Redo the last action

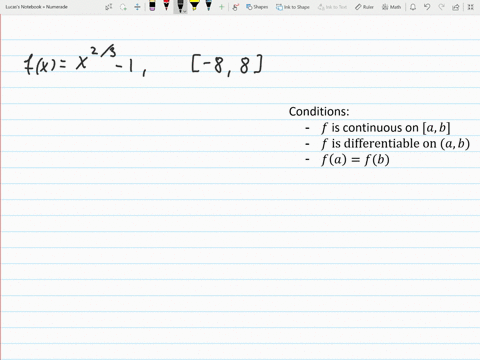click(x=441, y=7)
